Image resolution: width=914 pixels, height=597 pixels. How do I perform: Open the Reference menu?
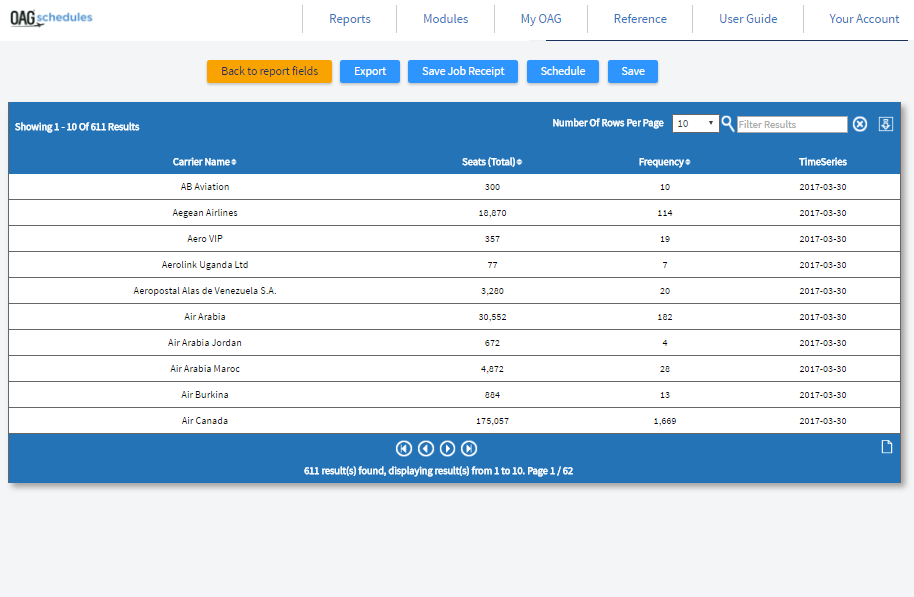[640, 19]
